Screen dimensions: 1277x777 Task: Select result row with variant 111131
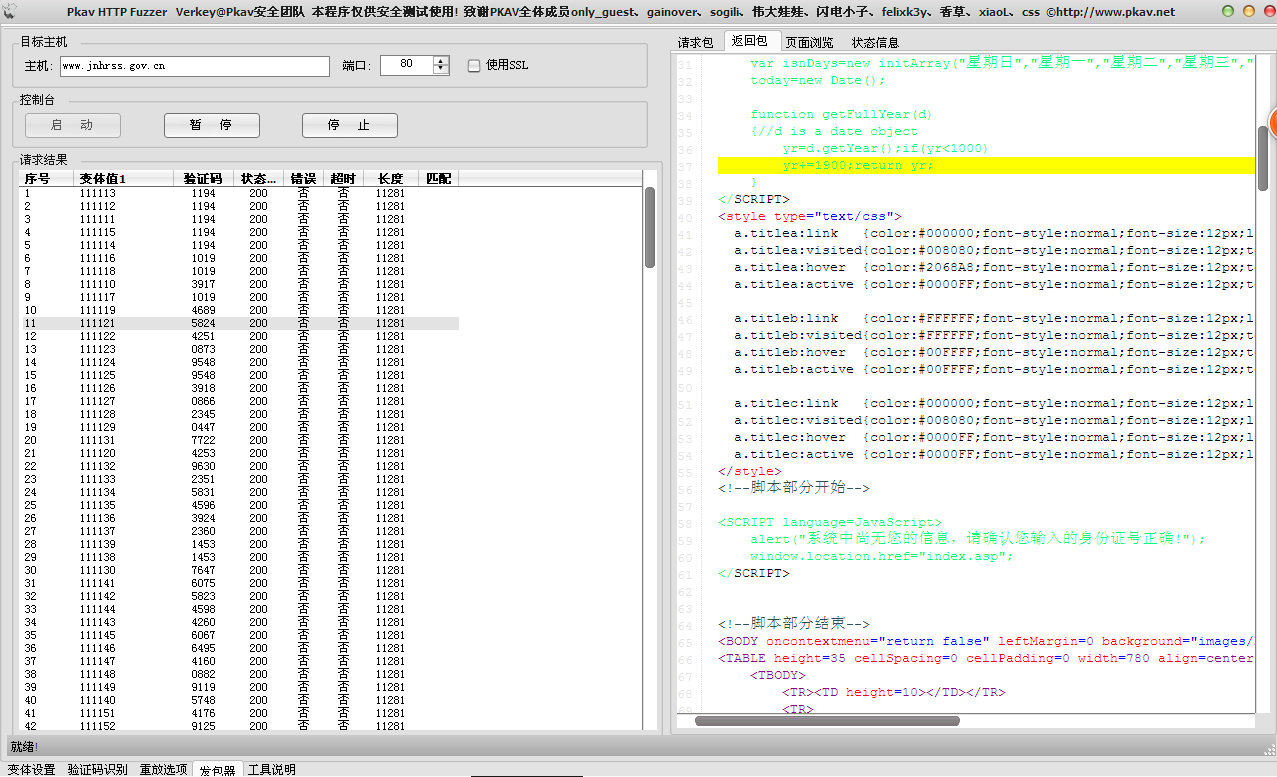pyautogui.click(x=240, y=440)
